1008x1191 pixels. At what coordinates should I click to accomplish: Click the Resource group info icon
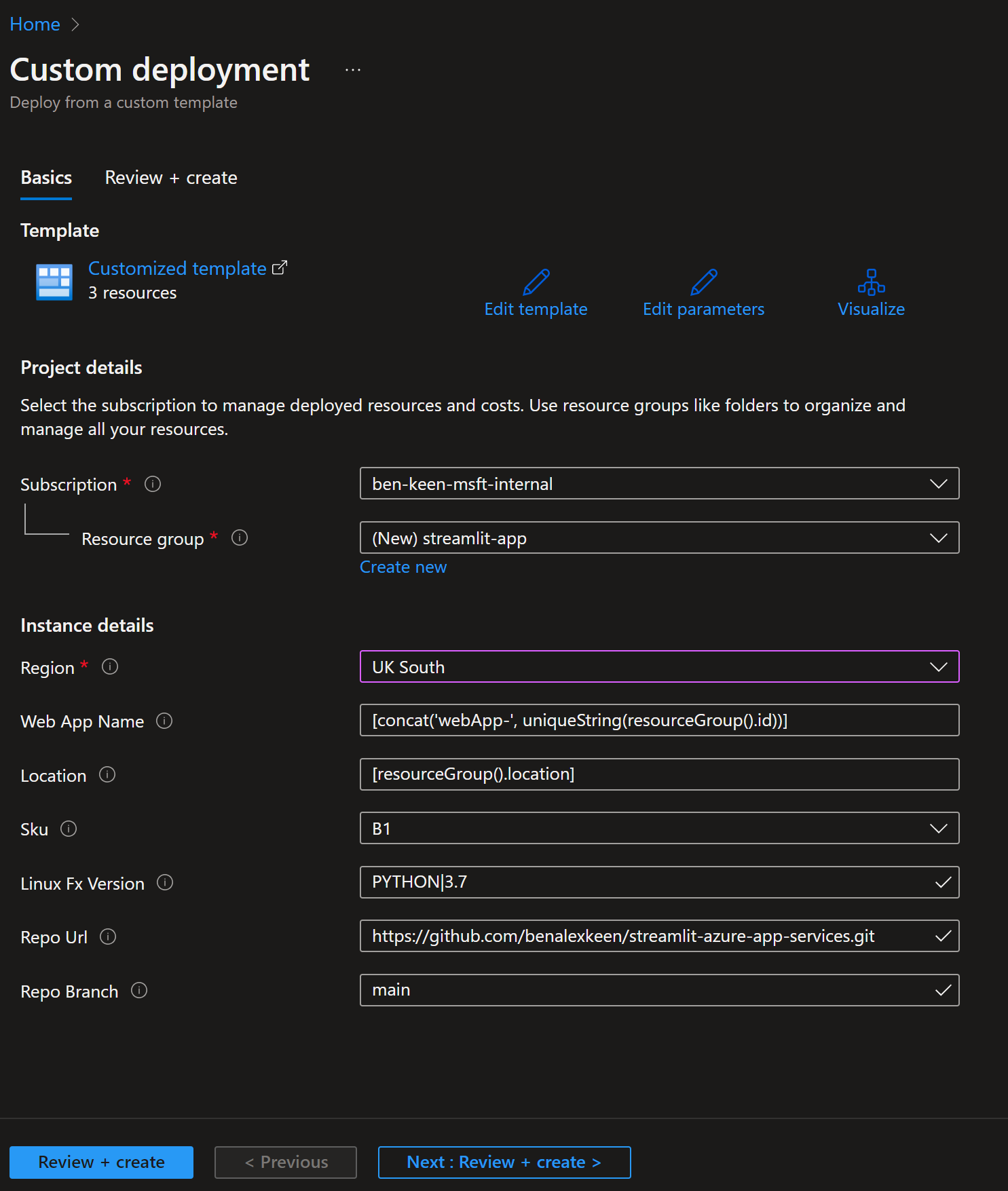pos(240,538)
